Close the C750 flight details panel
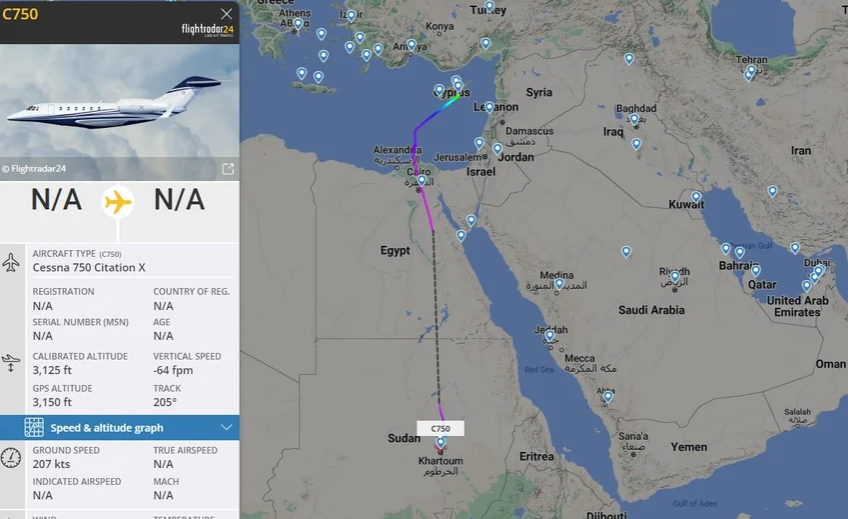The height and width of the screenshot is (519, 848). click(227, 14)
